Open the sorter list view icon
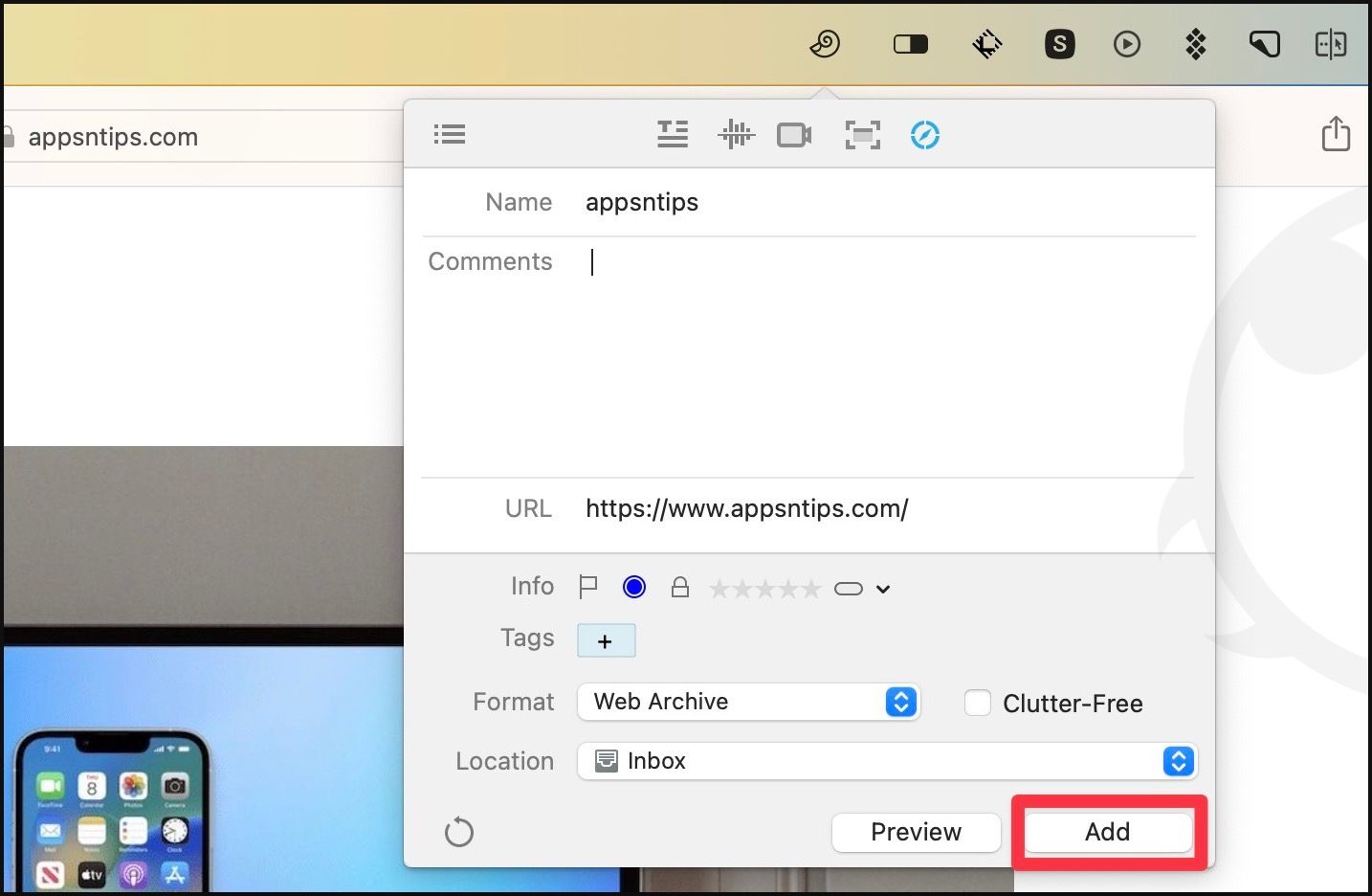 pyautogui.click(x=449, y=135)
